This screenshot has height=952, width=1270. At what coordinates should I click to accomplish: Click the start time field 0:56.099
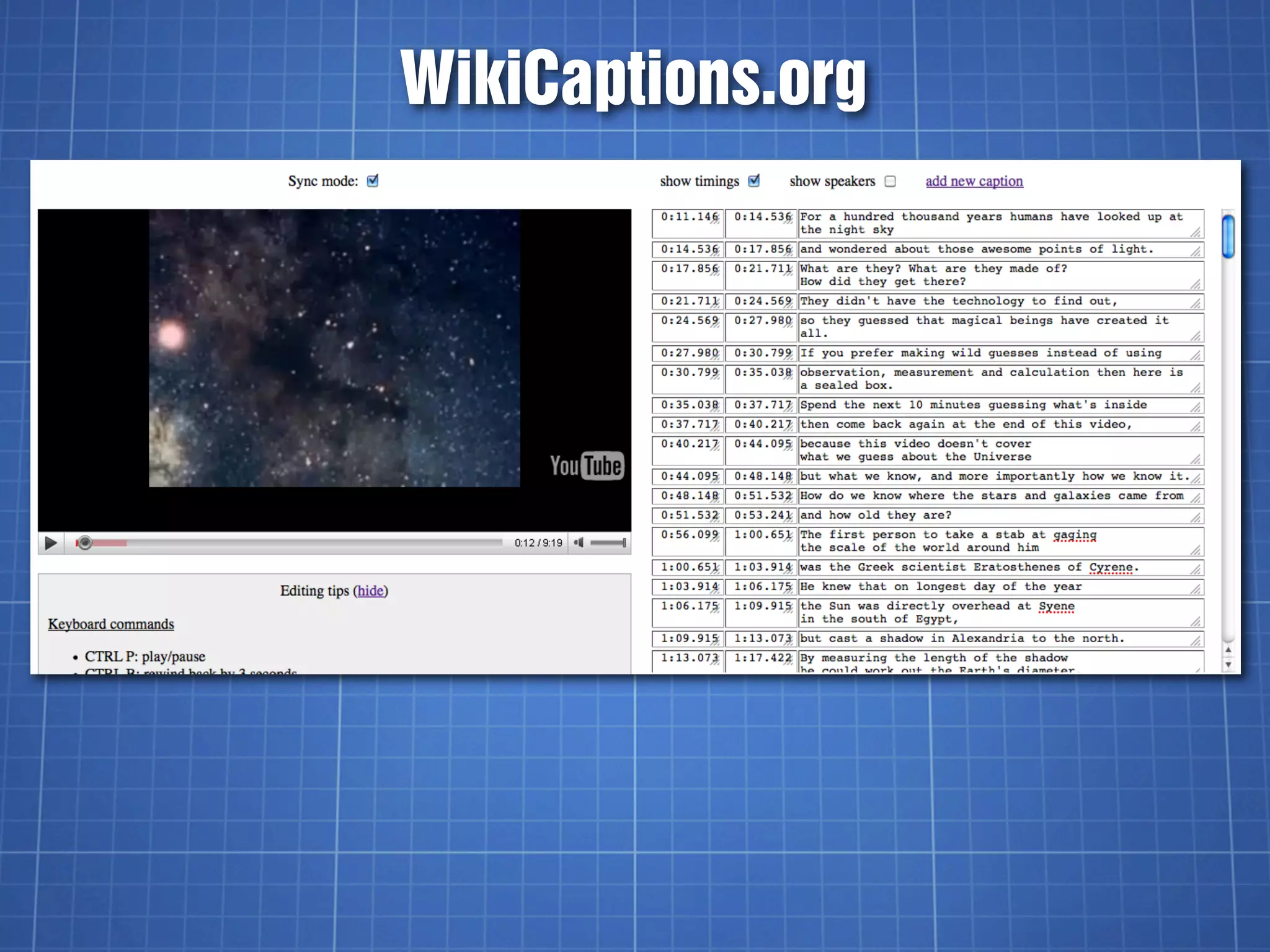[x=688, y=542]
